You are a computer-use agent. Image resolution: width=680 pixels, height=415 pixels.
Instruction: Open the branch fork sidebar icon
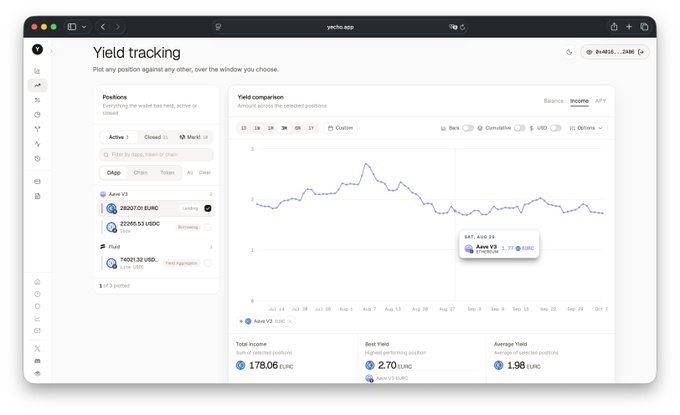[37, 129]
